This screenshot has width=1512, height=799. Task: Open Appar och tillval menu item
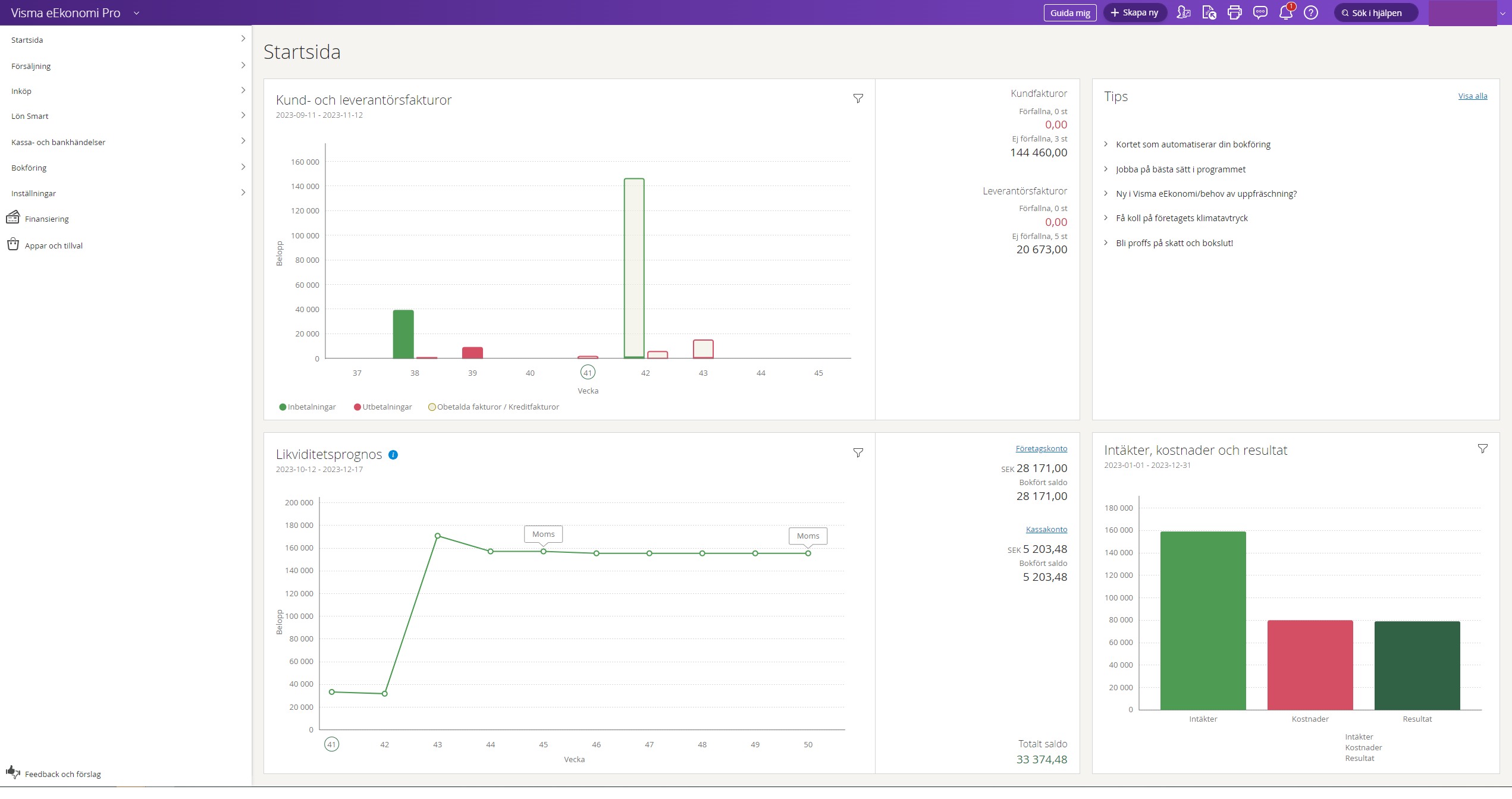(54, 246)
